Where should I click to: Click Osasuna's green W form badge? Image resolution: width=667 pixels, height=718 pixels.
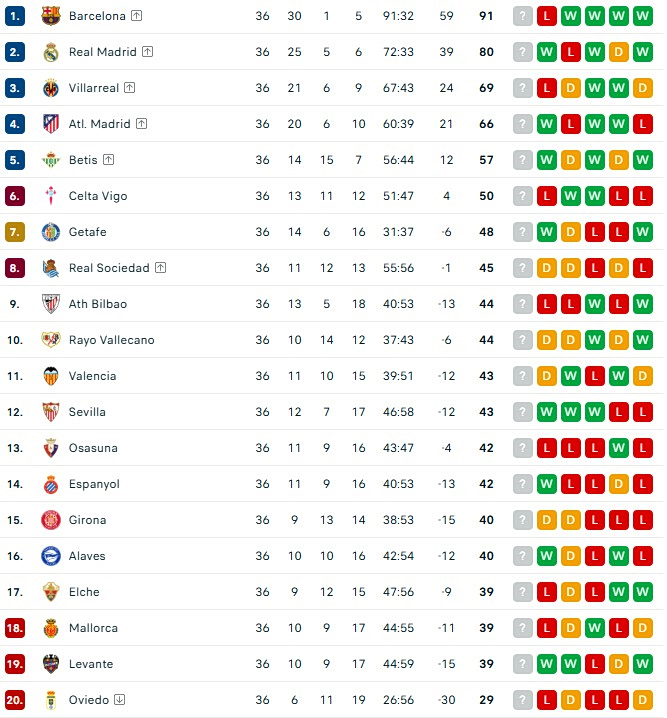618,448
